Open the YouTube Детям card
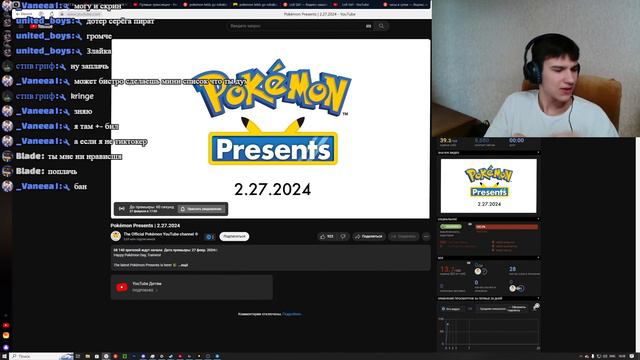This screenshot has height=360, width=640. (192, 287)
